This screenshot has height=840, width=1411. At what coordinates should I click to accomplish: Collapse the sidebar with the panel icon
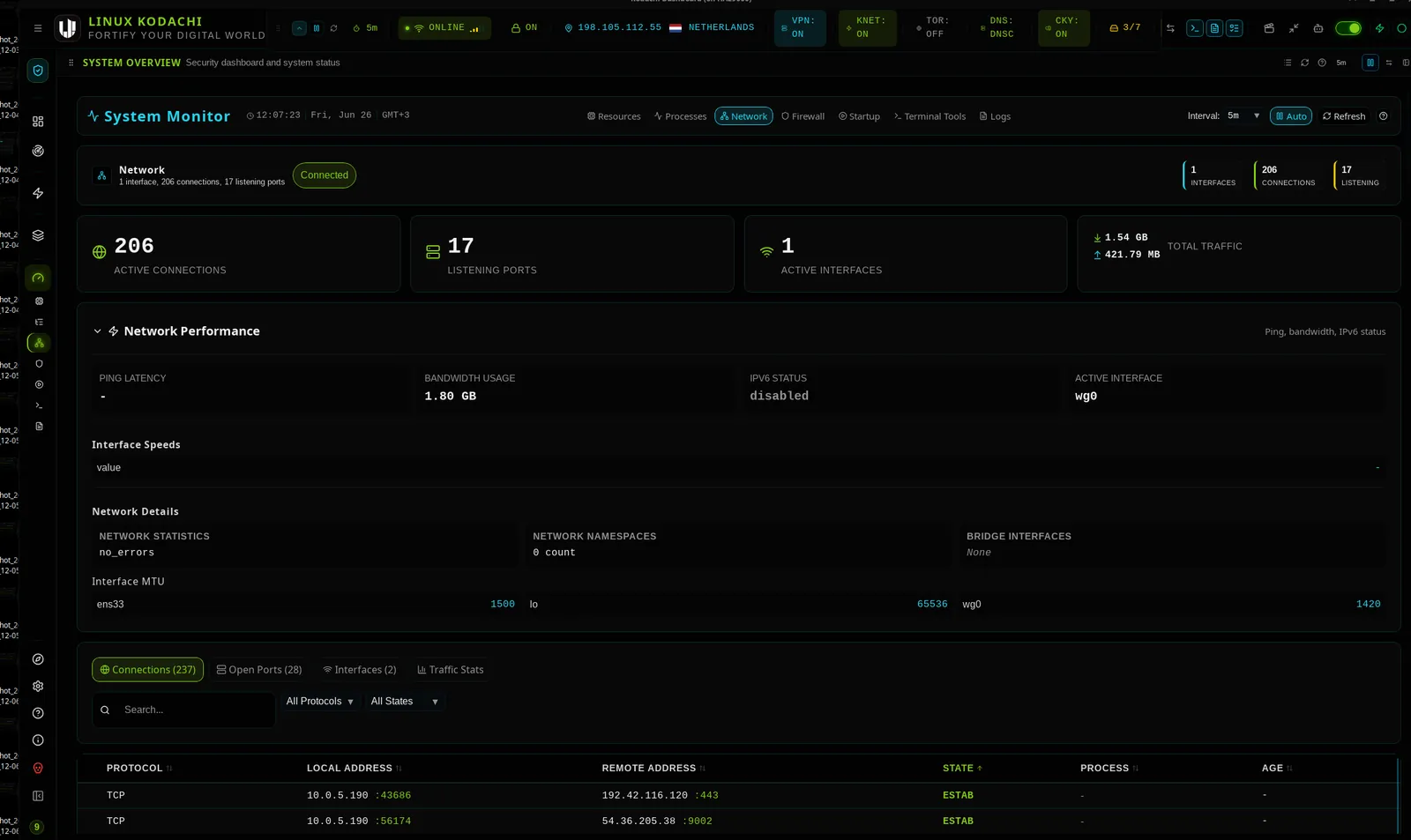pyautogui.click(x=38, y=796)
